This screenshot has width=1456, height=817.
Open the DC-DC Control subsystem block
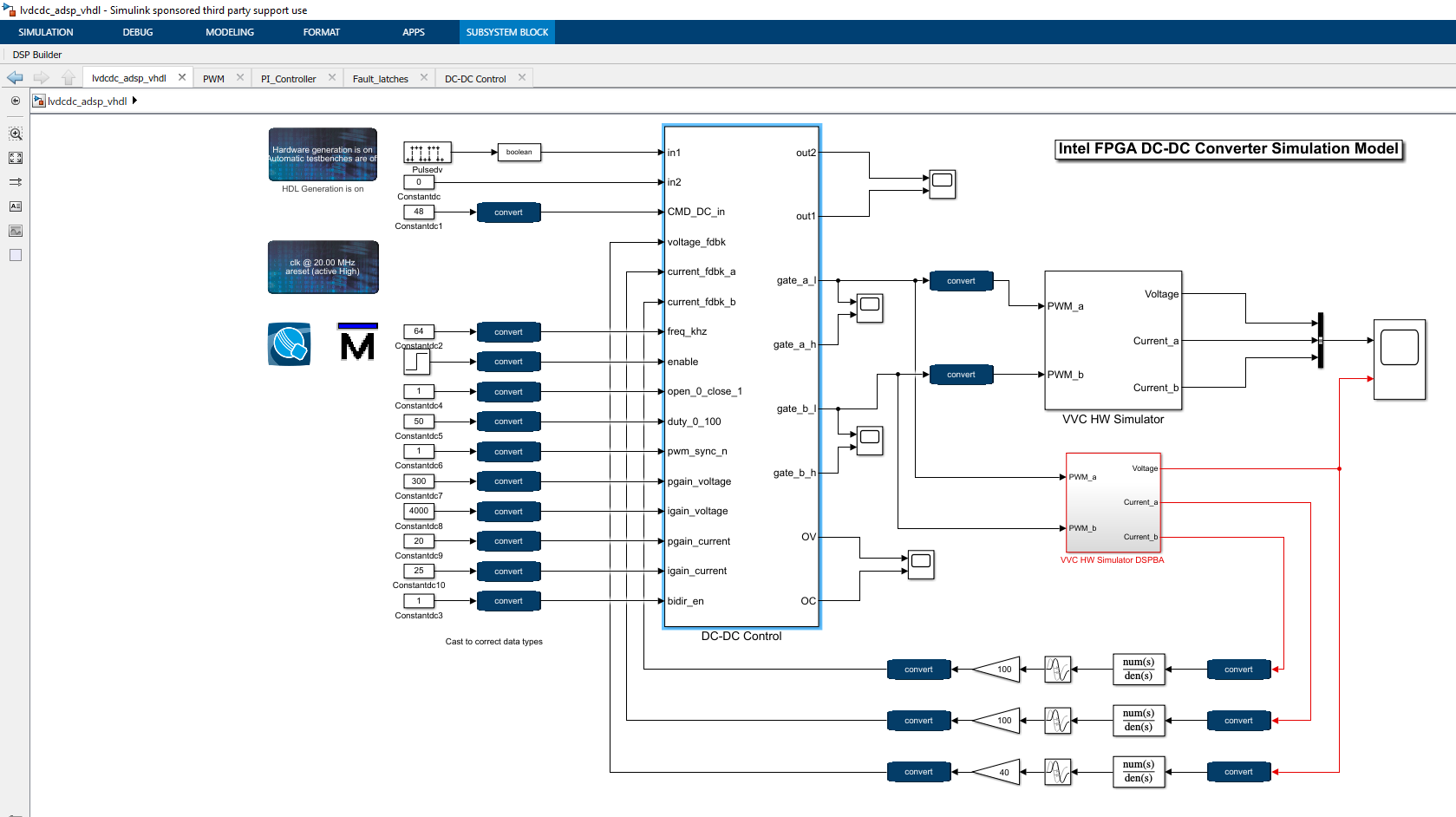[741, 376]
